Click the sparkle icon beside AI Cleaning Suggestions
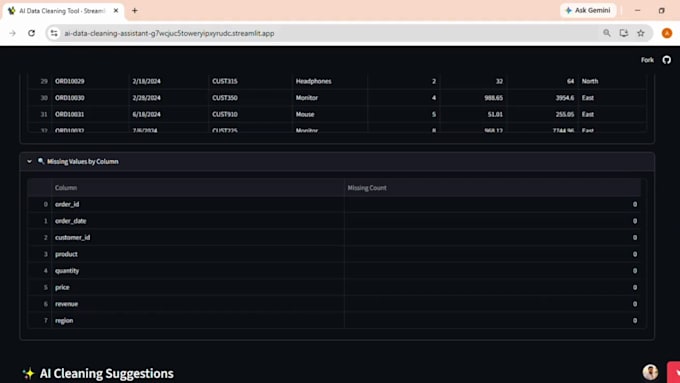 (x=29, y=373)
